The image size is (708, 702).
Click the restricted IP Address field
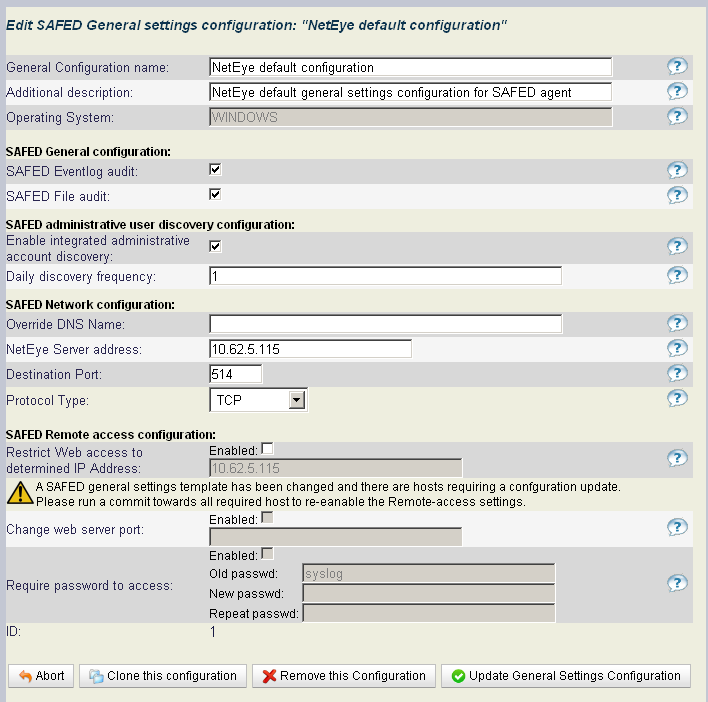click(x=335, y=468)
